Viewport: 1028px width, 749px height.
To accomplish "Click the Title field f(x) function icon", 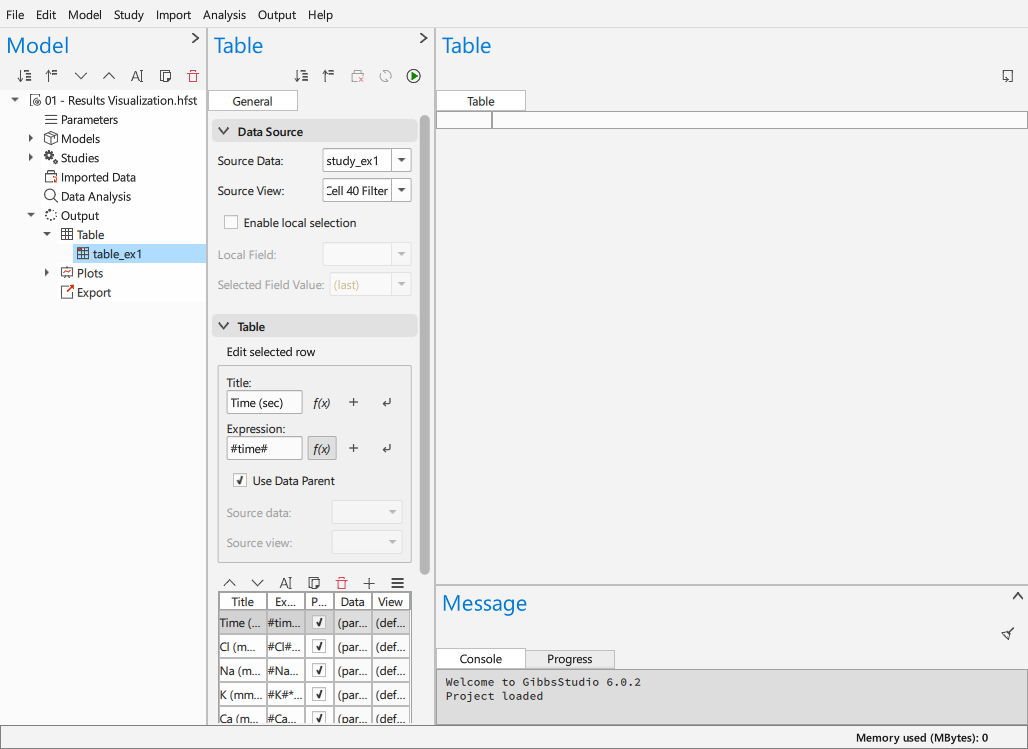I will pyautogui.click(x=321, y=403).
